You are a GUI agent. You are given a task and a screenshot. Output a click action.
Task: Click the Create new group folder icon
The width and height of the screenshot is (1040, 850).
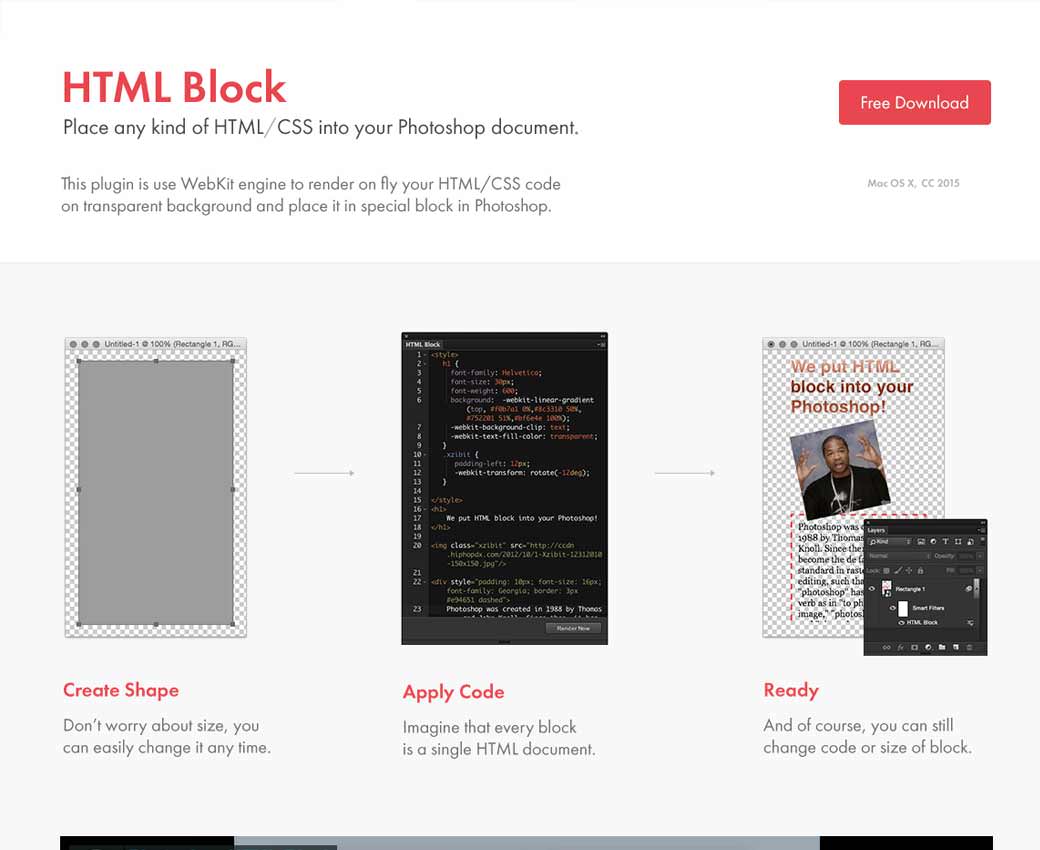pos(942,647)
